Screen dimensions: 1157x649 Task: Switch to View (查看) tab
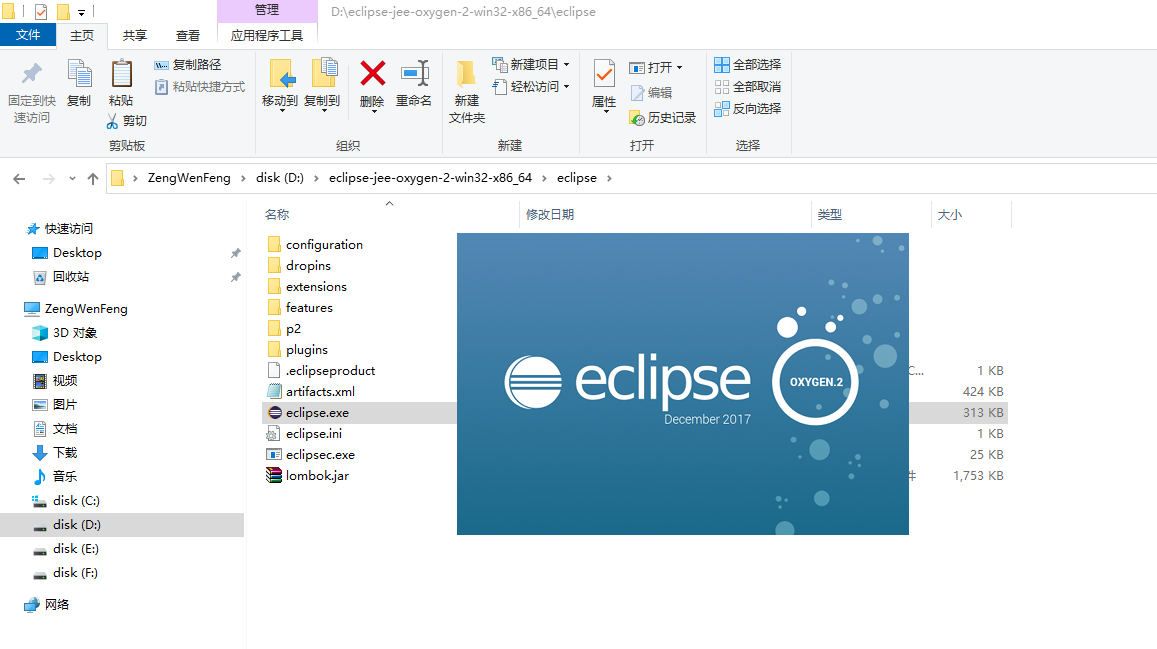click(188, 35)
